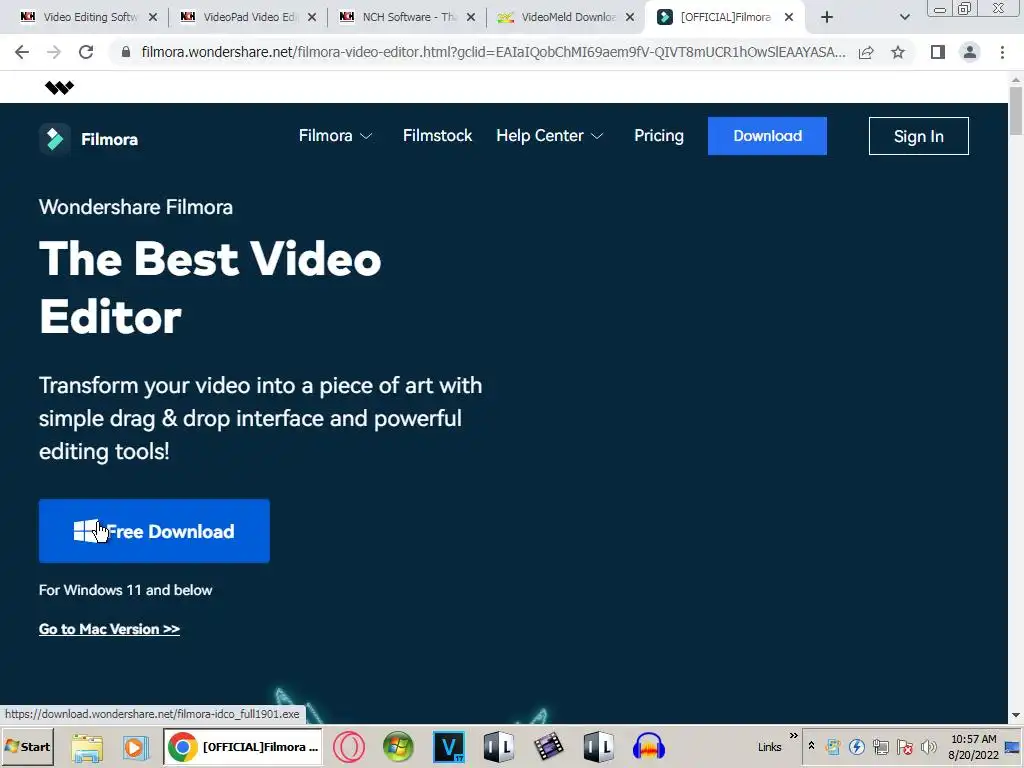Click the address bar URL
1024x768 pixels.
pos(493,52)
